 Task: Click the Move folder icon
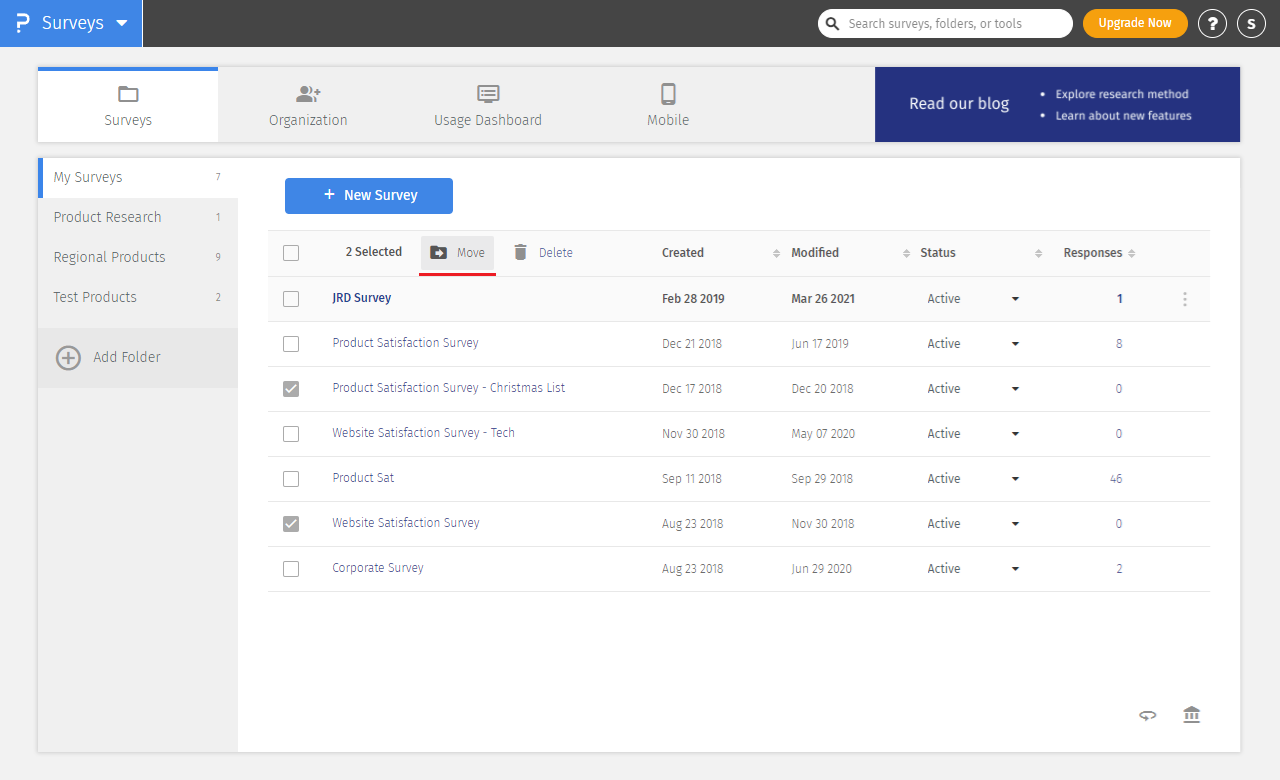438,253
